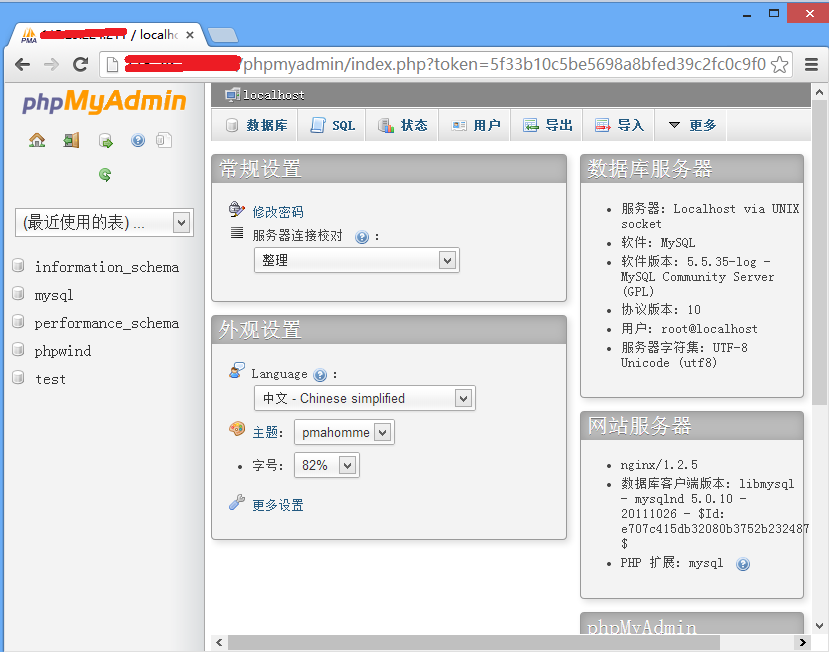Open the 数据库 tab
The image size is (829, 652).
coord(256,125)
